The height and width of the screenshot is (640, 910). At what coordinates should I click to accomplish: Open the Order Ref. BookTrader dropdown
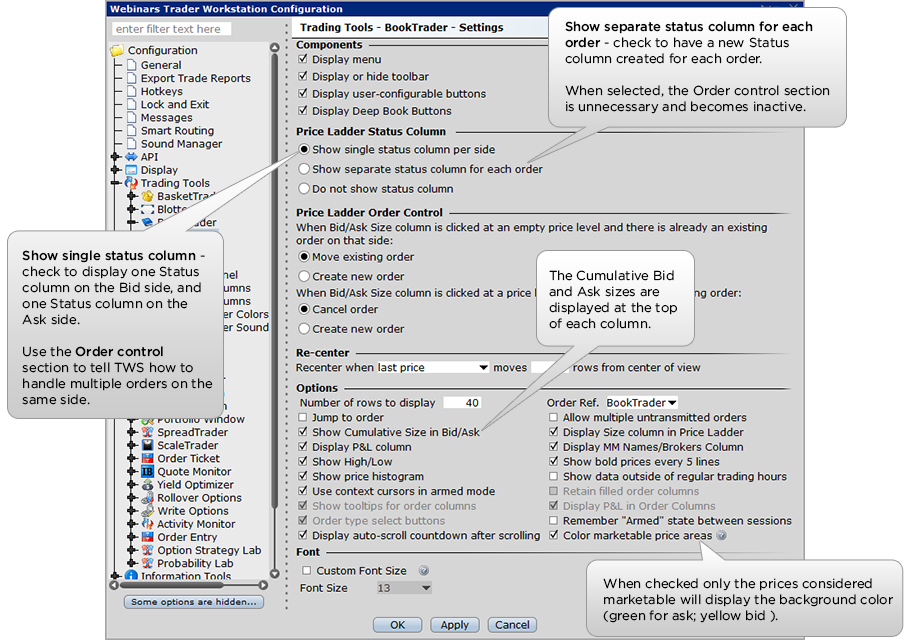click(641, 403)
